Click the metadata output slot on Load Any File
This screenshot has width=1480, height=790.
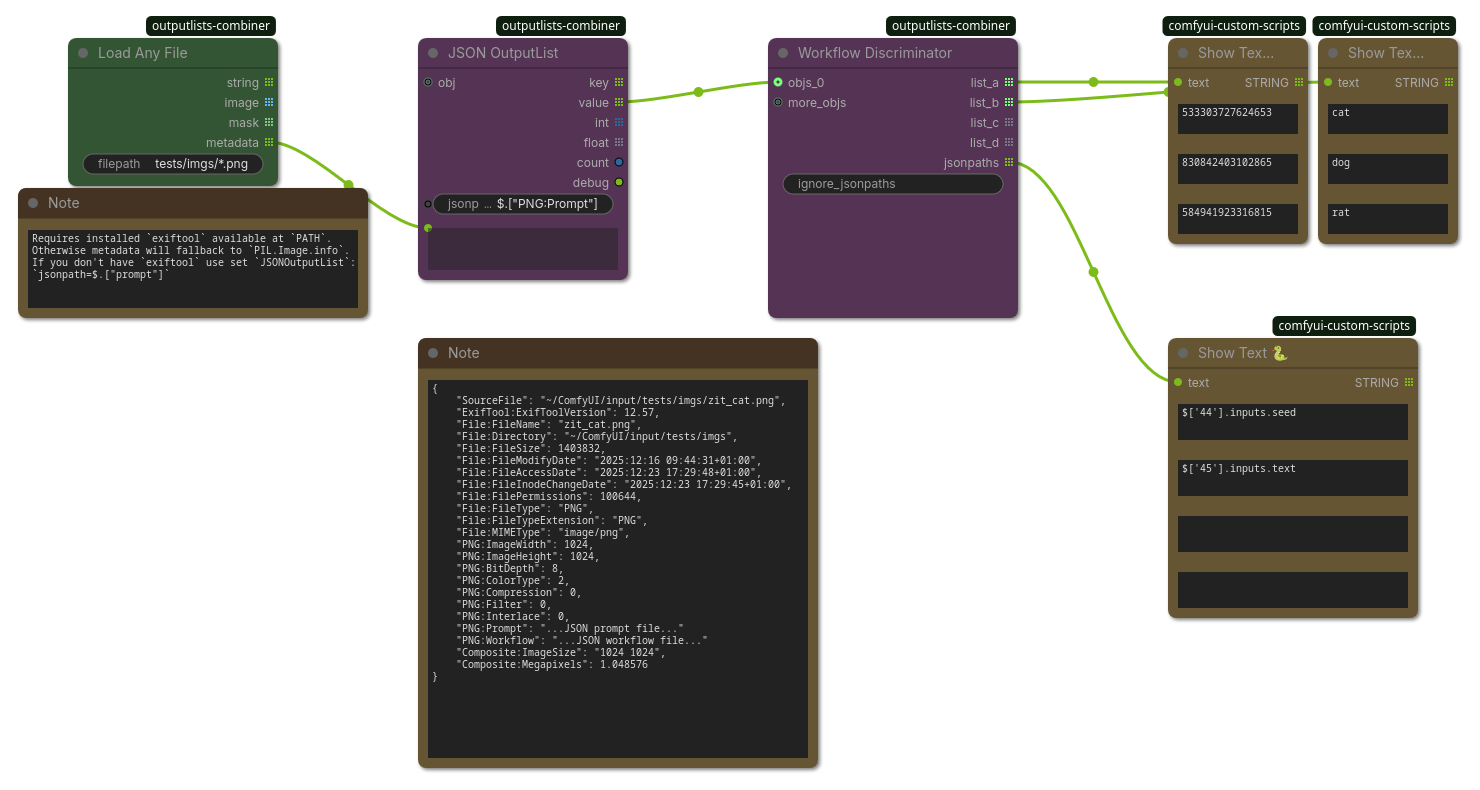tap(269, 143)
